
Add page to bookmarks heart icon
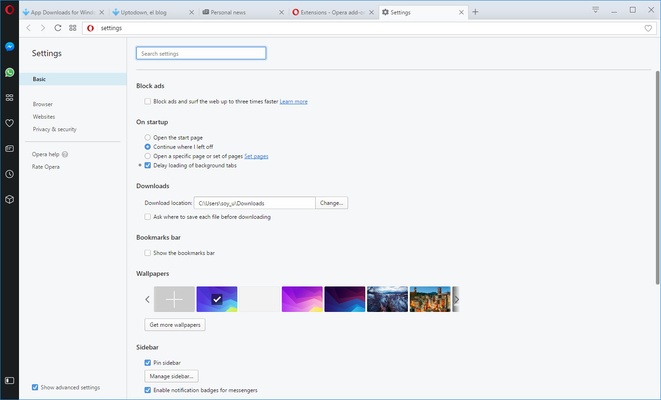pyautogui.click(x=648, y=28)
